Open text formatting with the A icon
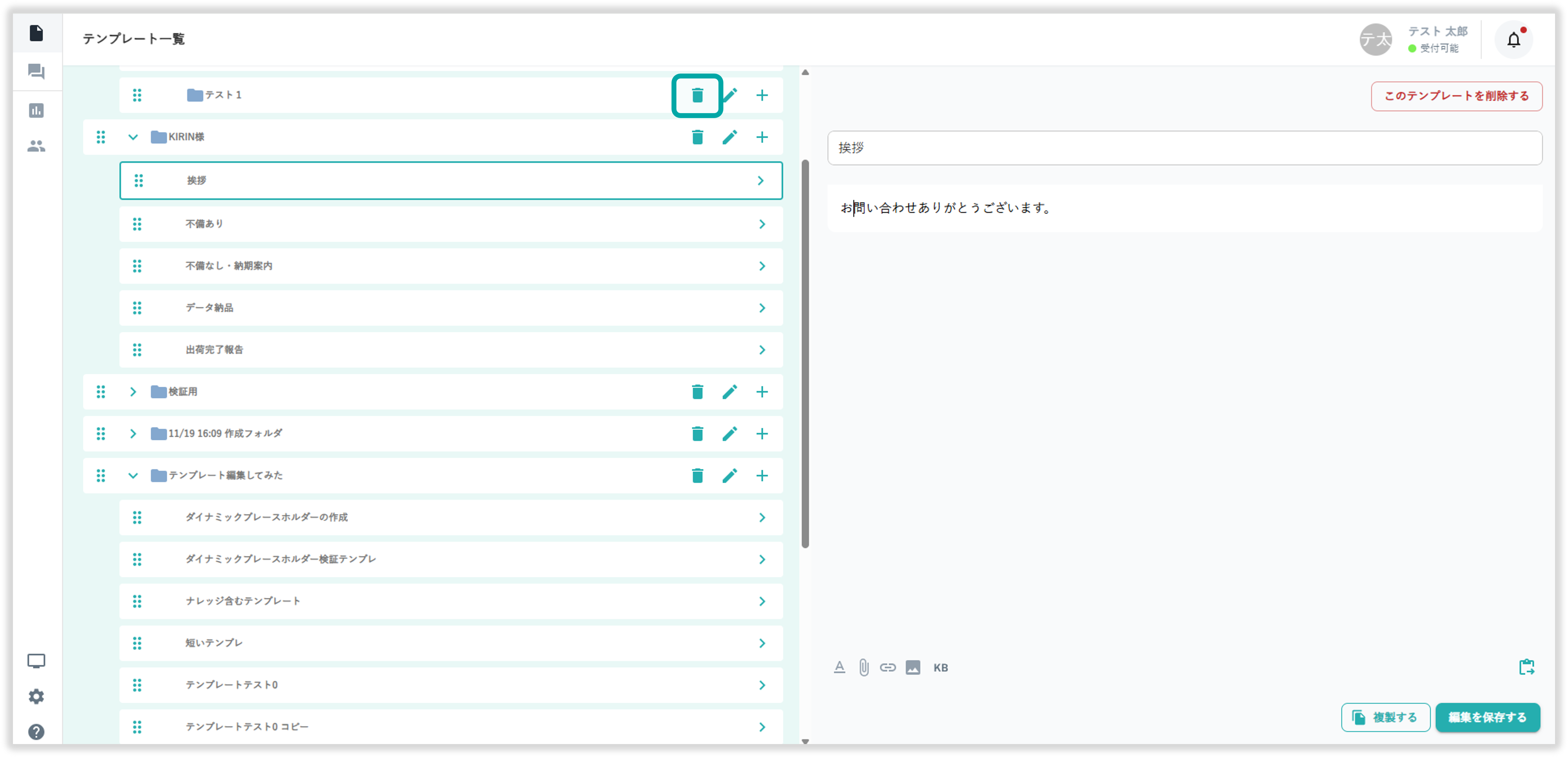 pyautogui.click(x=839, y=667)
